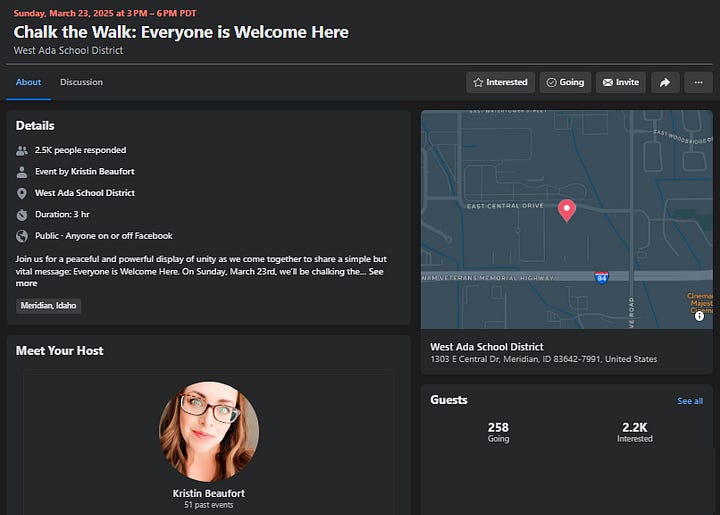Click the 'Duration: 3 hr' text

click(x=62, y=214)
